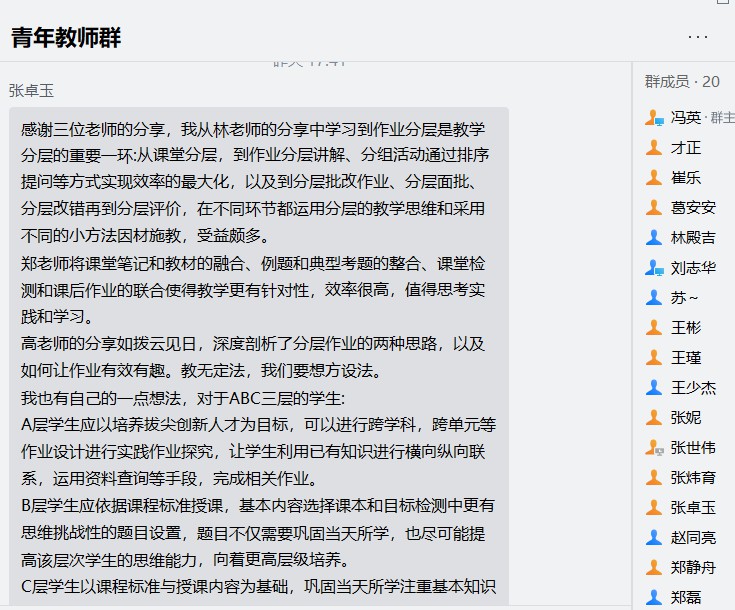This screenshot has width=735, height=610.
Task: Click 刘志华's avatar icon with computer badge
Action: pos(654,268)
